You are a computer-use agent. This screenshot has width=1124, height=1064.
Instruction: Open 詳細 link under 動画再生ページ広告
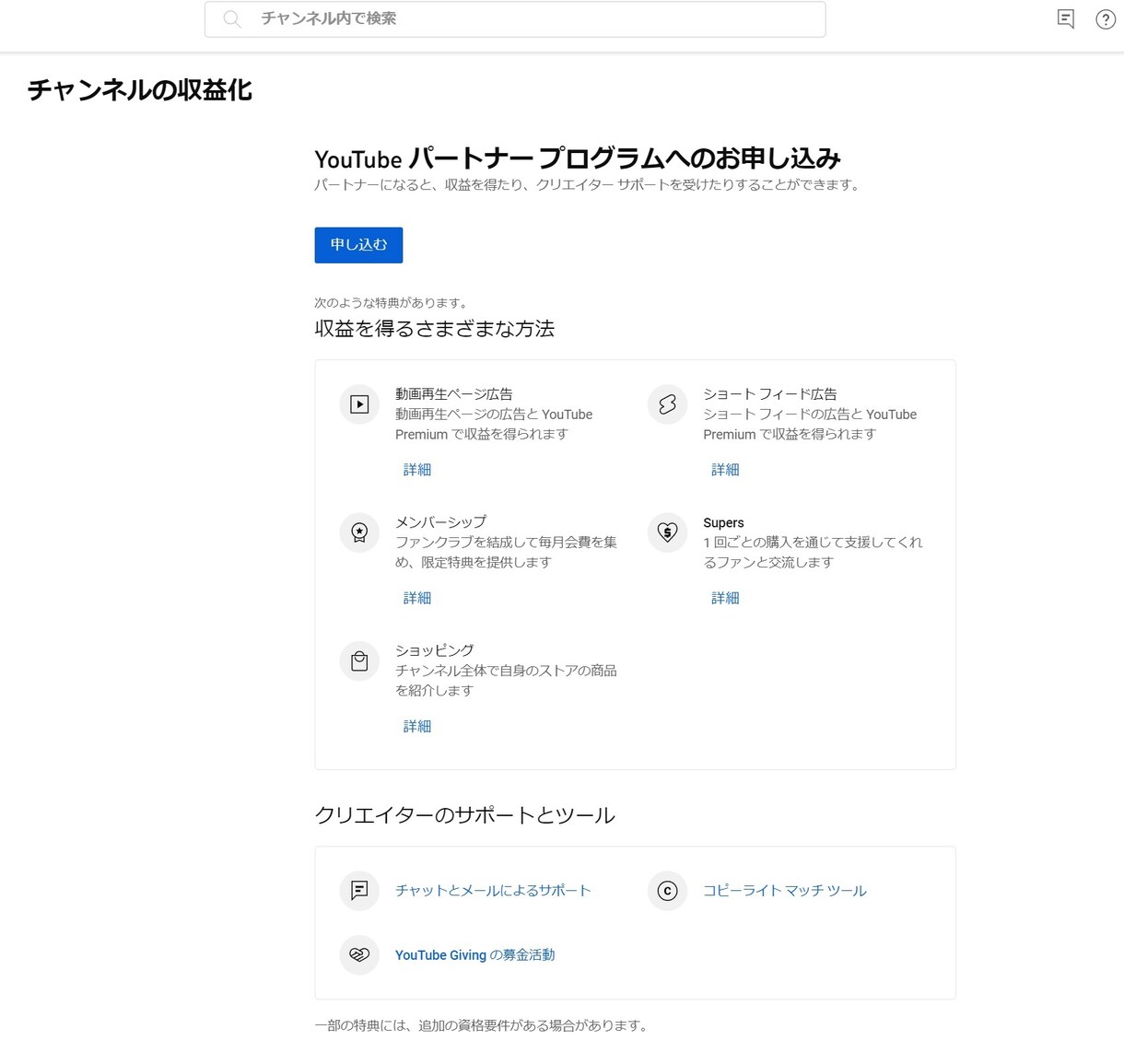pyautogui.click(x=417, y=470)
